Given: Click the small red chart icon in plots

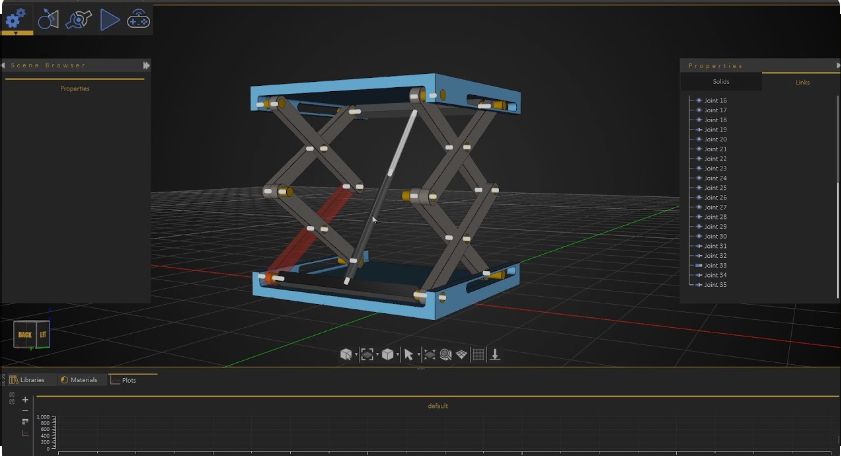Looking at the screenshot, I should click(25, 433).
